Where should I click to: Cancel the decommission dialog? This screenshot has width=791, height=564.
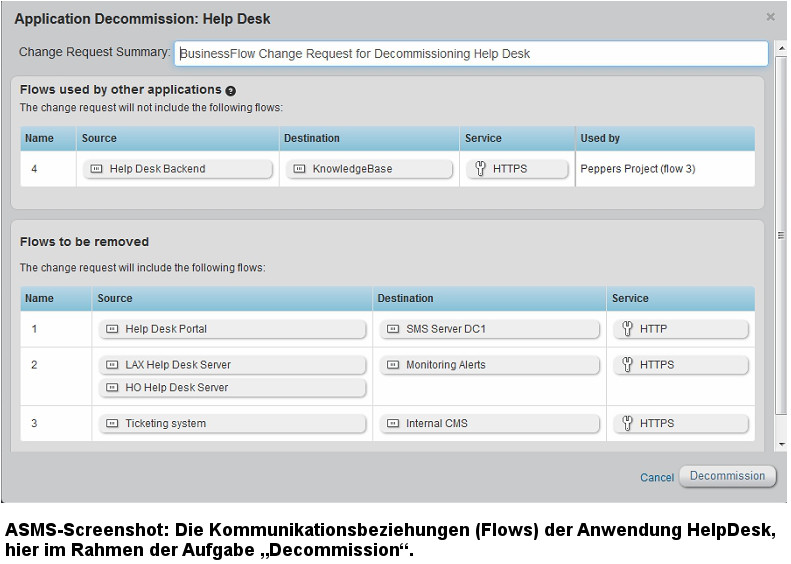pos(657,478)
